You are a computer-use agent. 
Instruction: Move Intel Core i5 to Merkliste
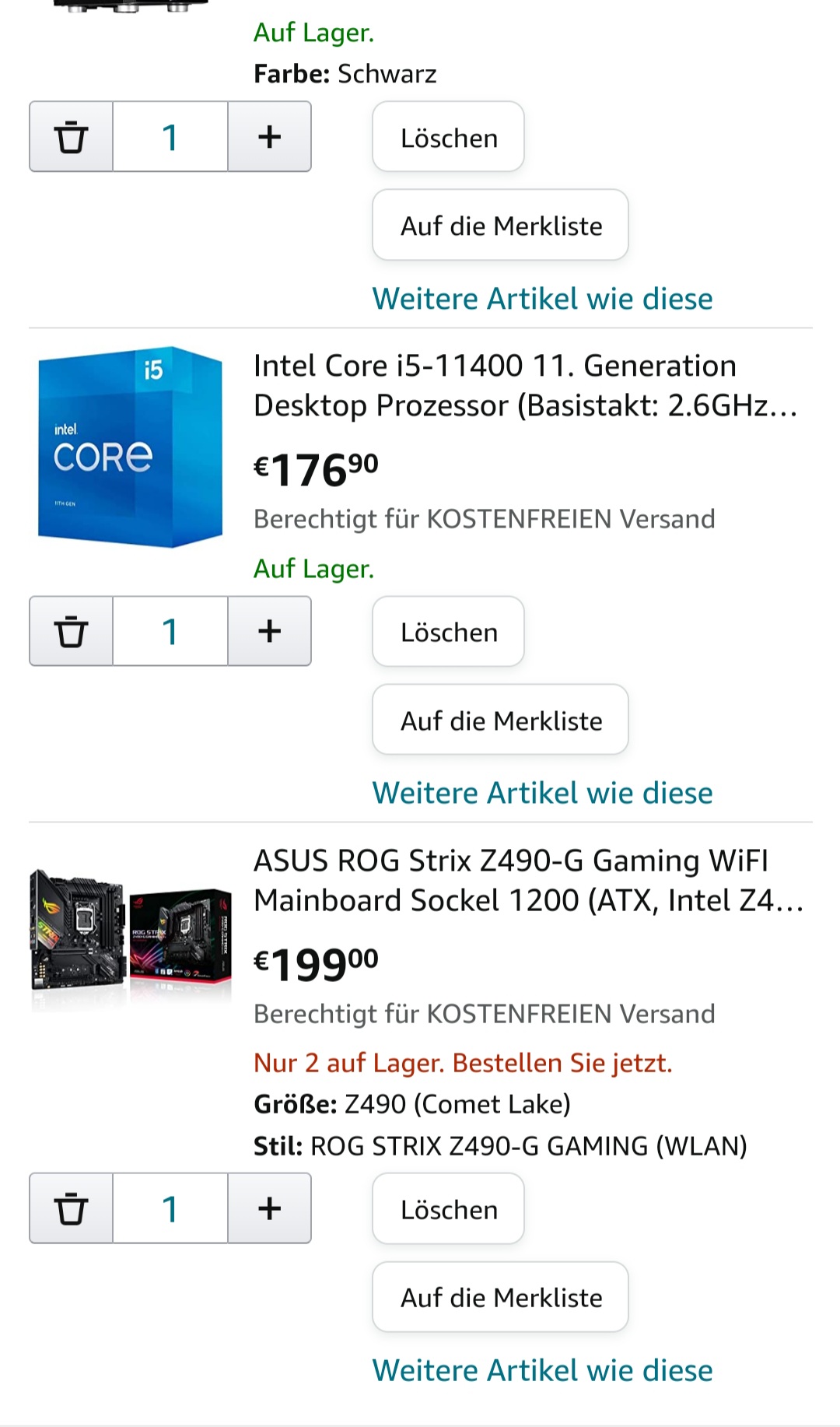point(501,720)
